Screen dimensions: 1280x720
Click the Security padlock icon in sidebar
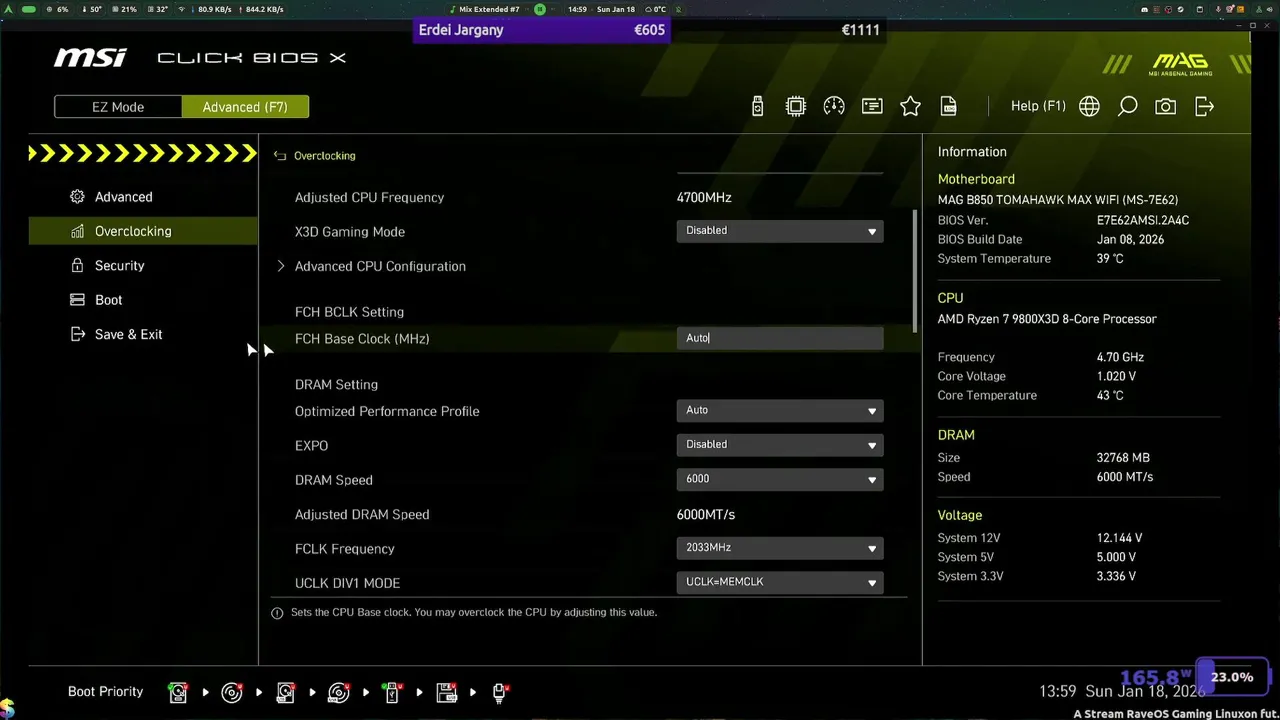(x=77, y=265)
